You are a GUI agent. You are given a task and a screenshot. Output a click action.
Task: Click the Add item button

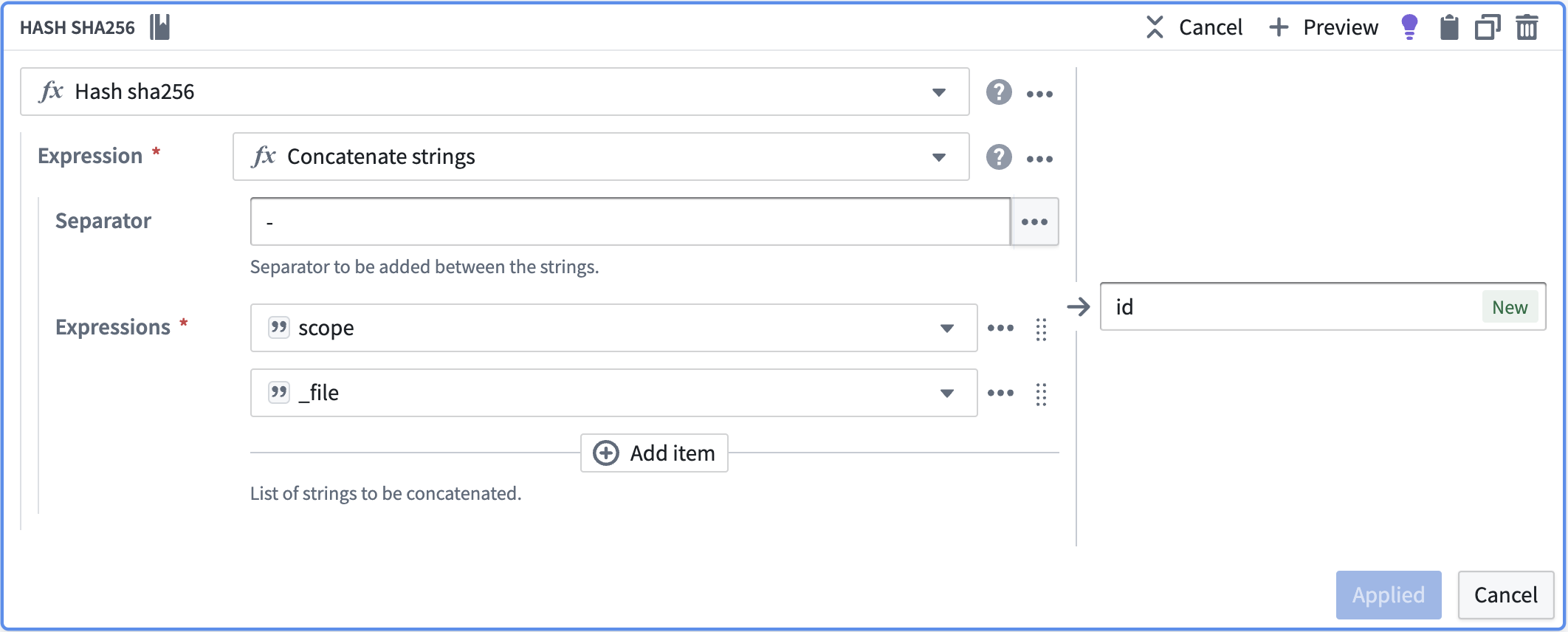coord(654,453)
